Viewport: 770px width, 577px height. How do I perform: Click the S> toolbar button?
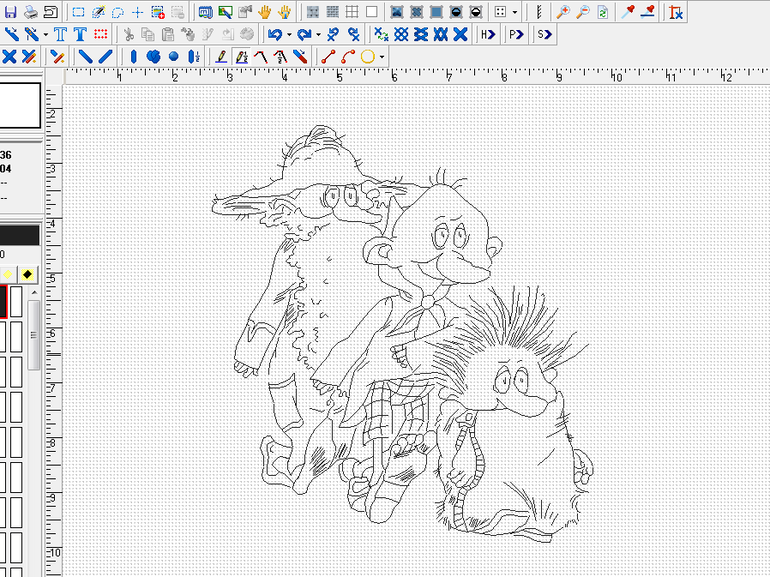pos(543,34)
